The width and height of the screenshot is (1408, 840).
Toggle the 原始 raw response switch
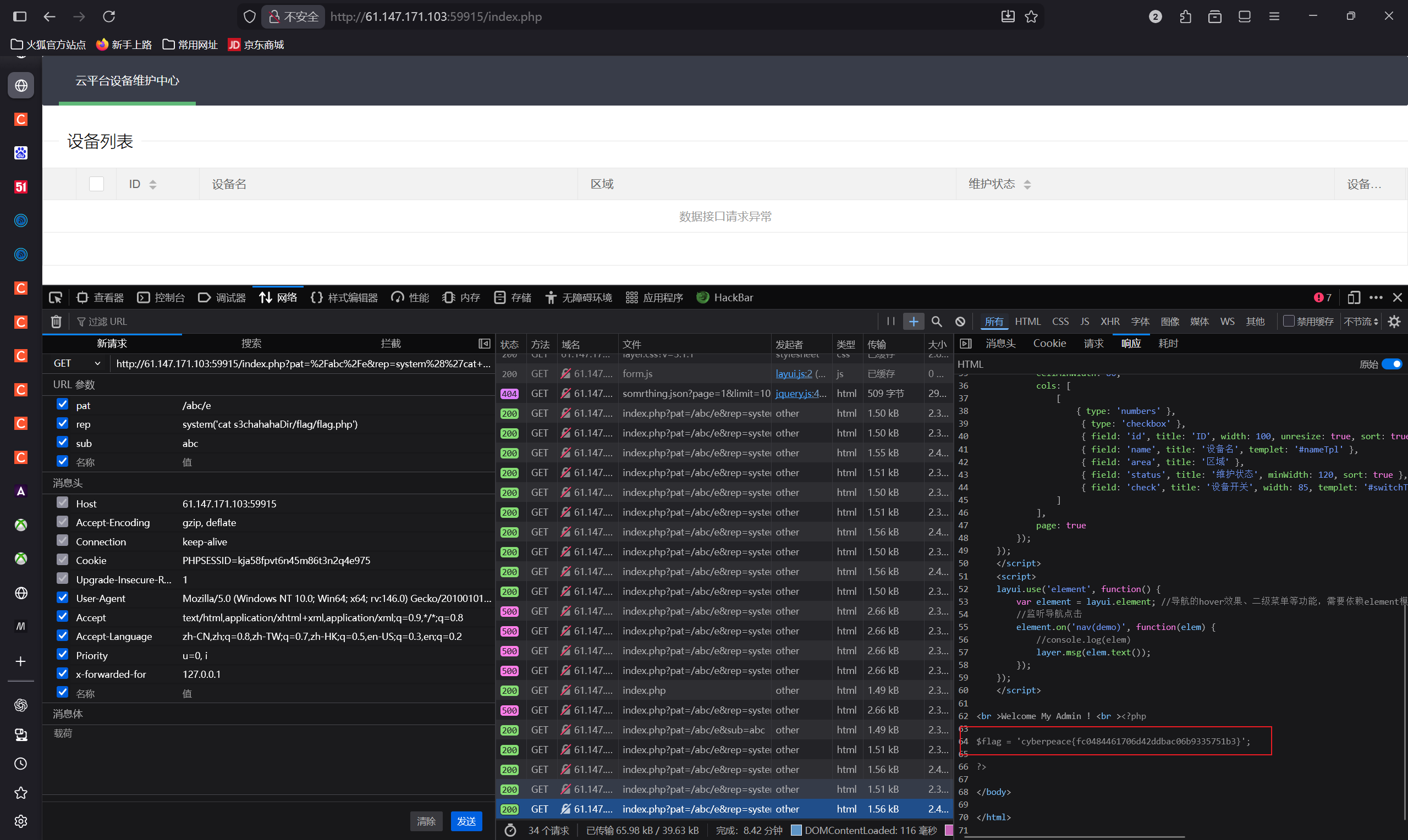pos(1392,364)
